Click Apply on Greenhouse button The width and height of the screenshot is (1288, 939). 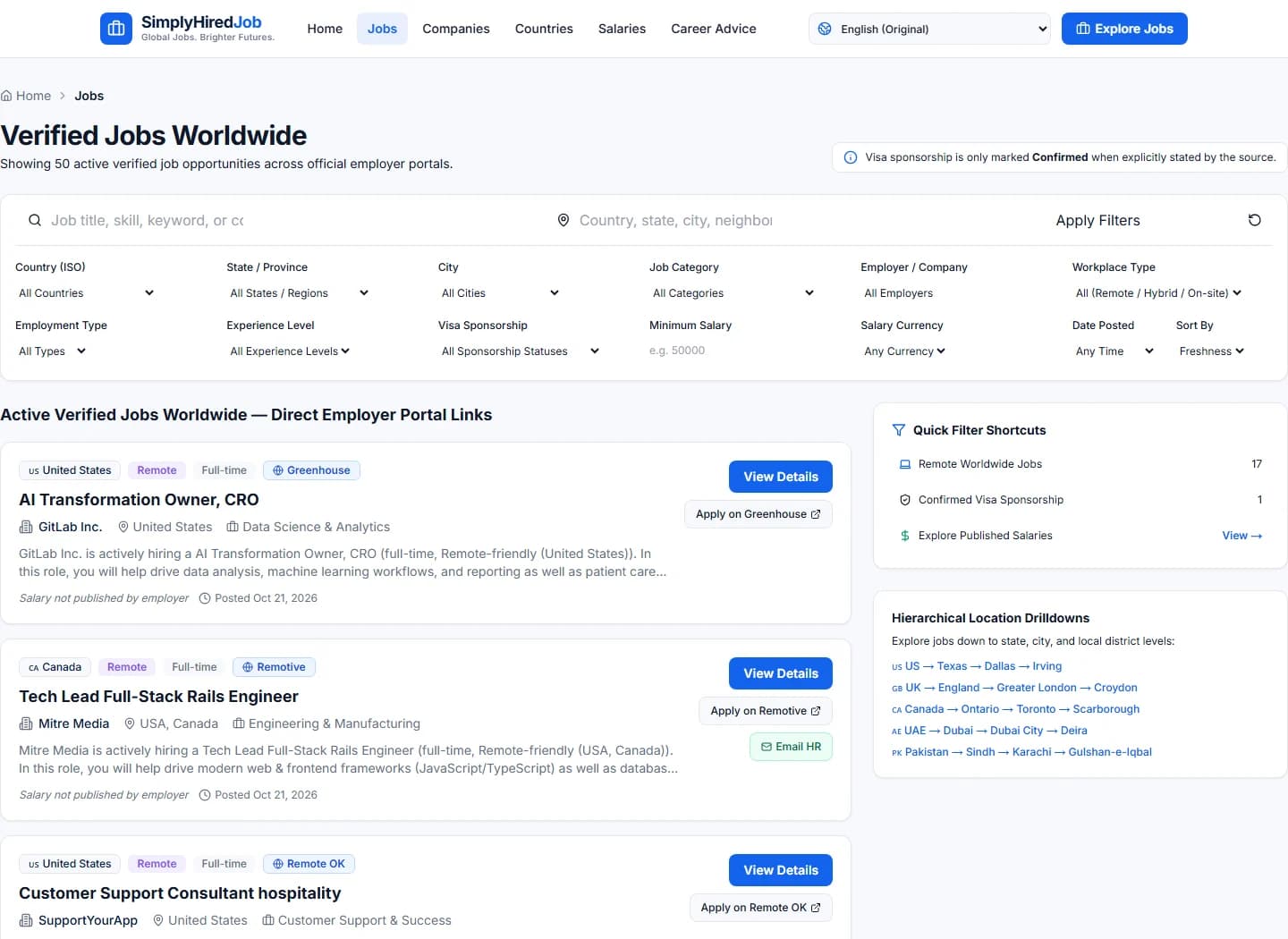758,514
